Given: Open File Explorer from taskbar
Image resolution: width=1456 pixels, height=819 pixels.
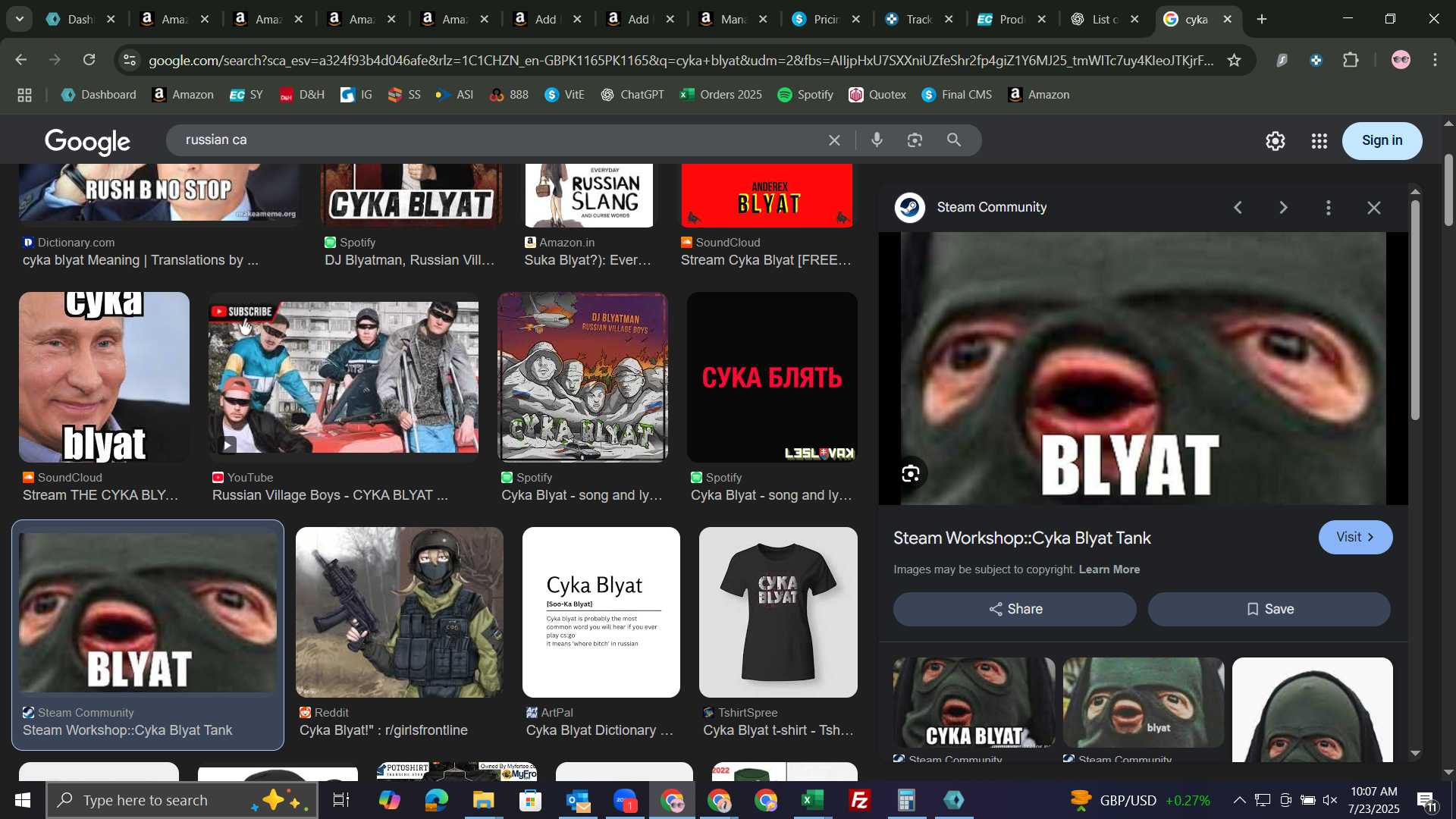Looking at the screenshot, I should point(484,801).
